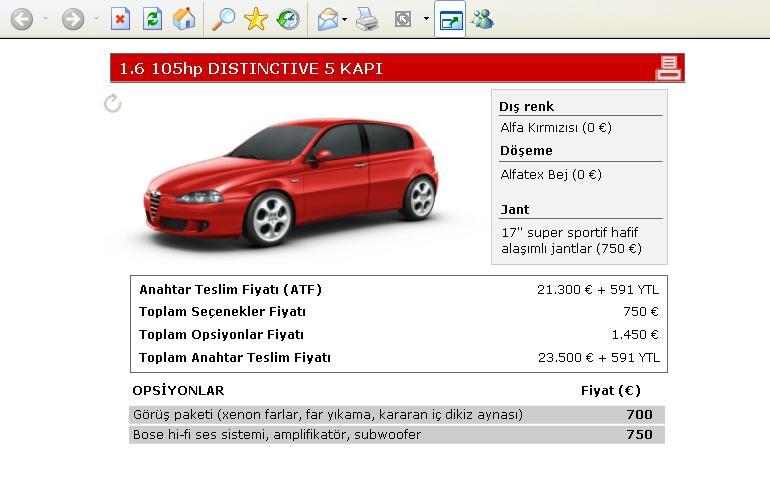This screenshot has width=770, height=484.
Task: Click the Mail envelope icon
Action: click(x=327, y=19)
